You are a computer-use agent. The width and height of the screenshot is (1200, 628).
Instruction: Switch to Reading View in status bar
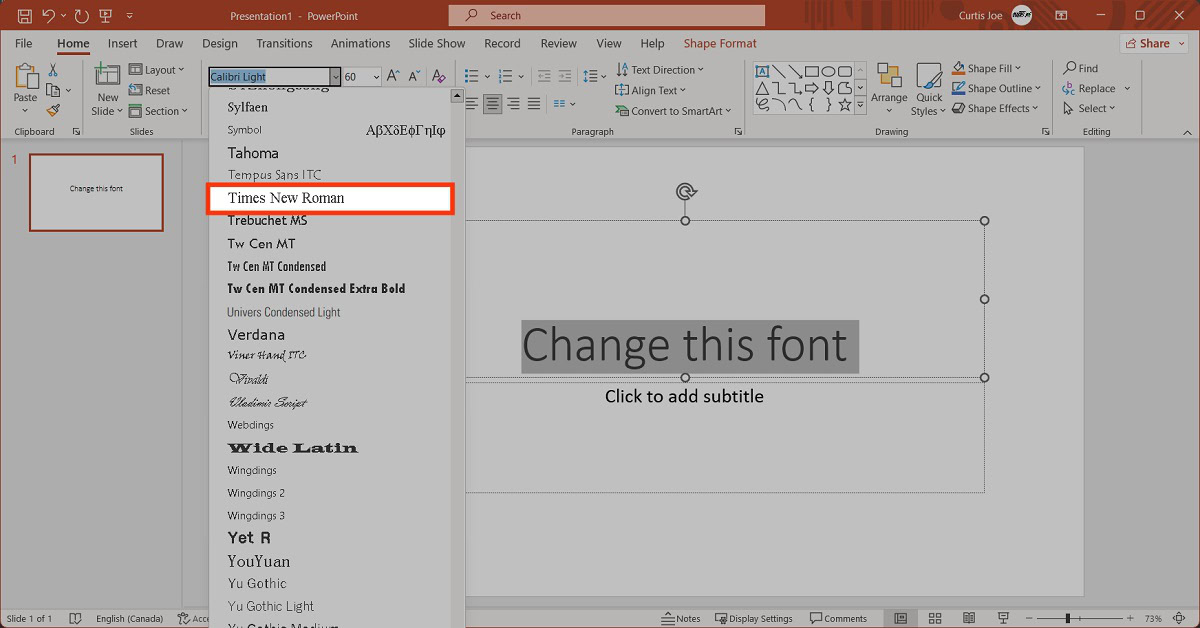(967, 619)
